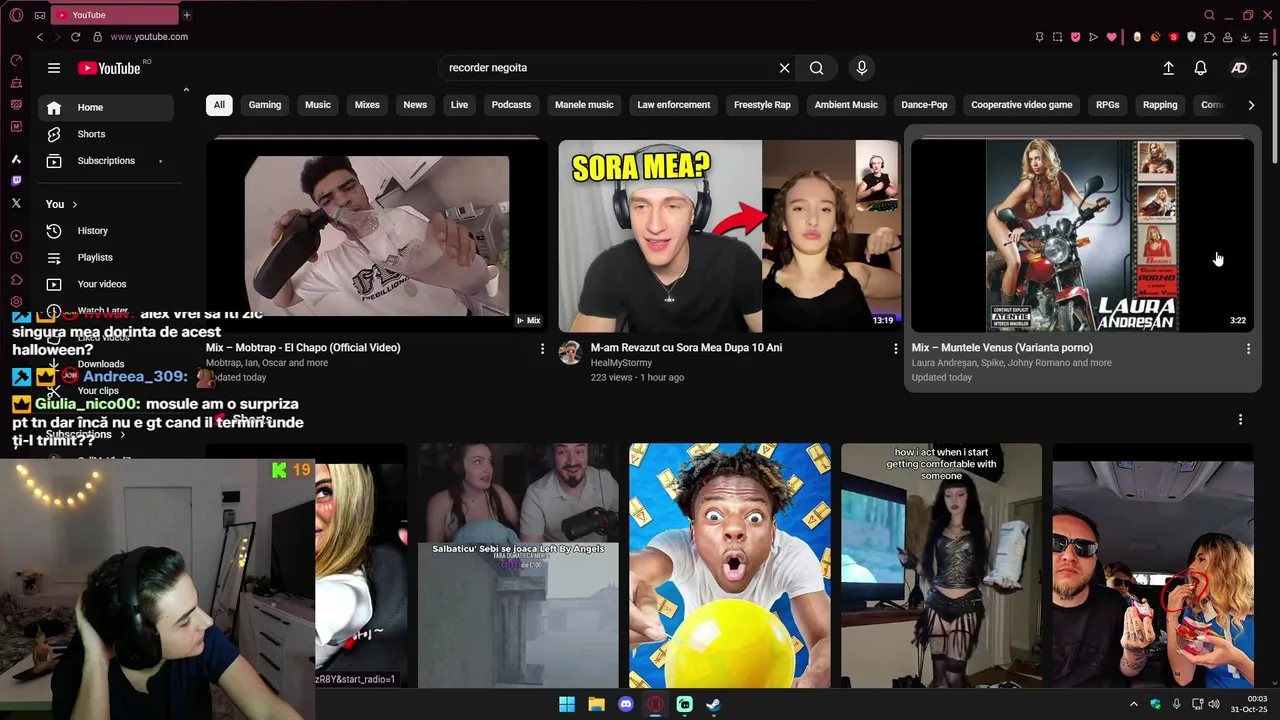Select the Podcasts filter chip
The image size is (1280, 720).
511,105
